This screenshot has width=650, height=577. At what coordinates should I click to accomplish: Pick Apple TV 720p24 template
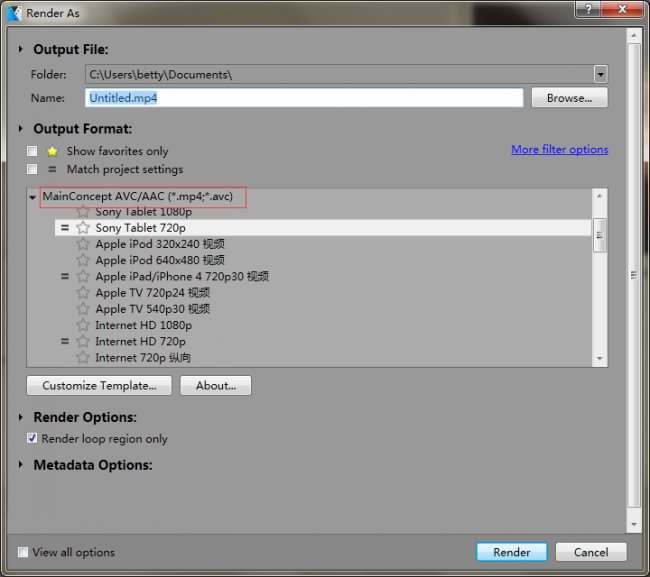coord(153,293)
